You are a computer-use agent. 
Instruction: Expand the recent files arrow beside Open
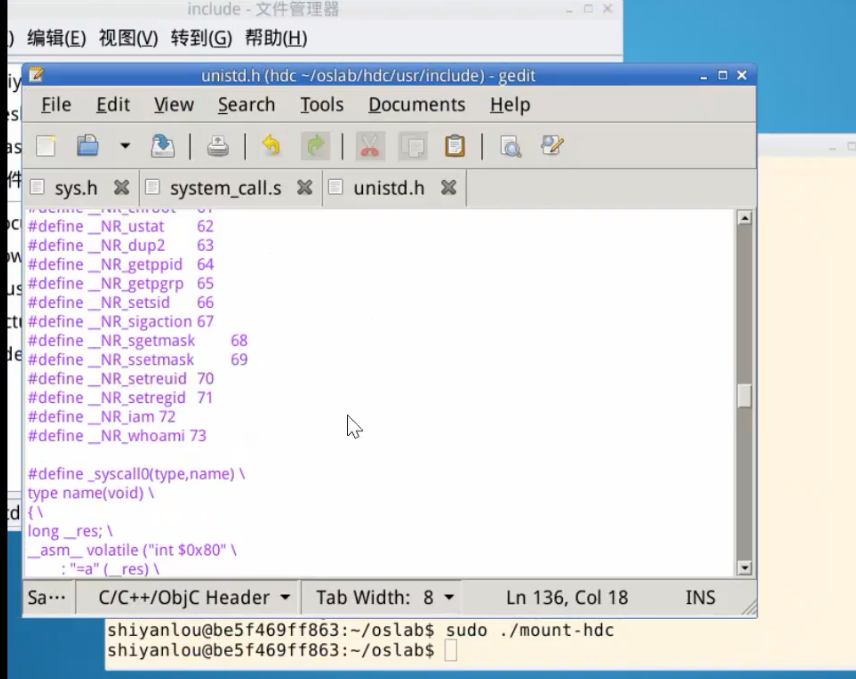(x=125, y=146)
